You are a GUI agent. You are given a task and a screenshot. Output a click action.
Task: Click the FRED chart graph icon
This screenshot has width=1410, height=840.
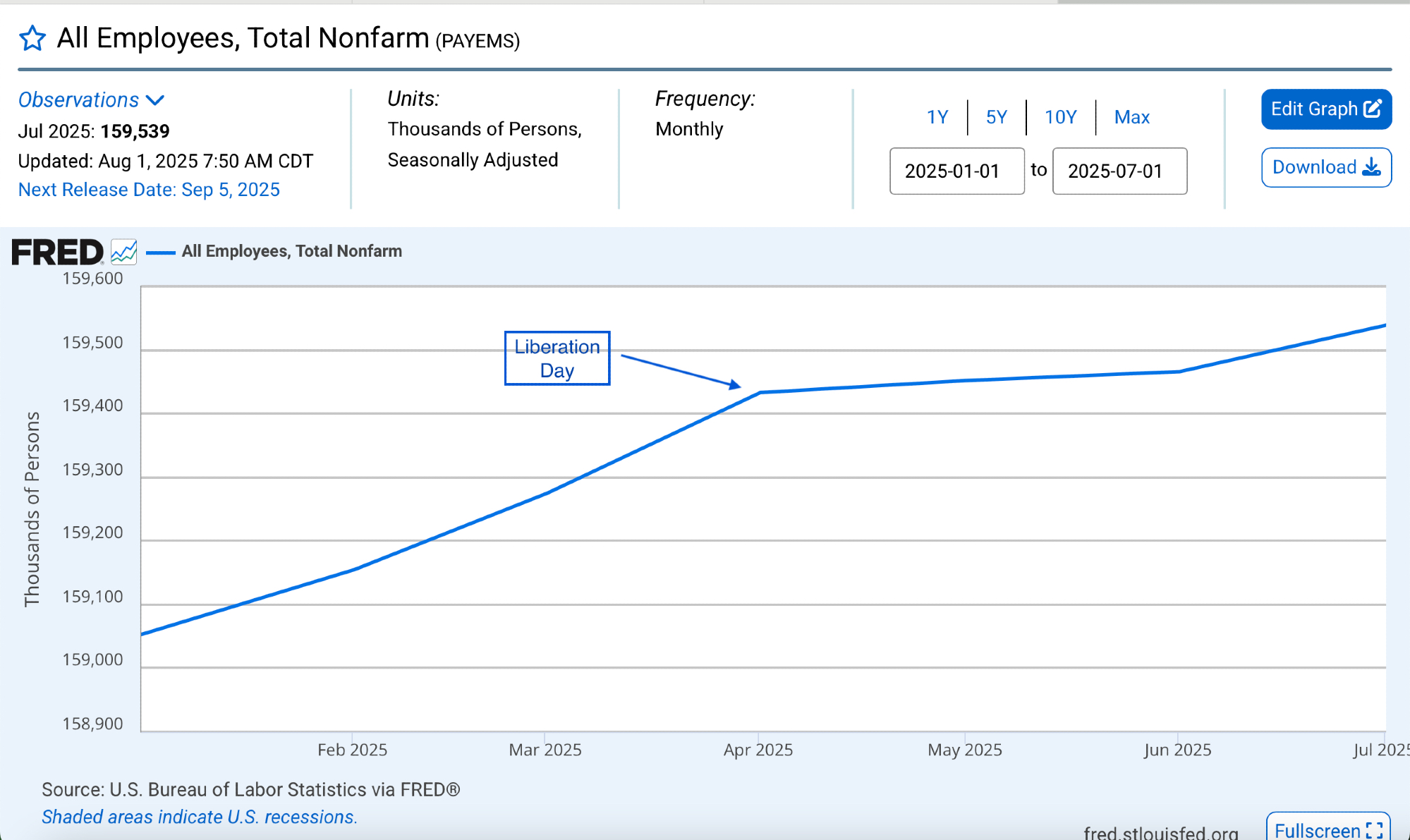pyautogui.click(x=124, y=252)
